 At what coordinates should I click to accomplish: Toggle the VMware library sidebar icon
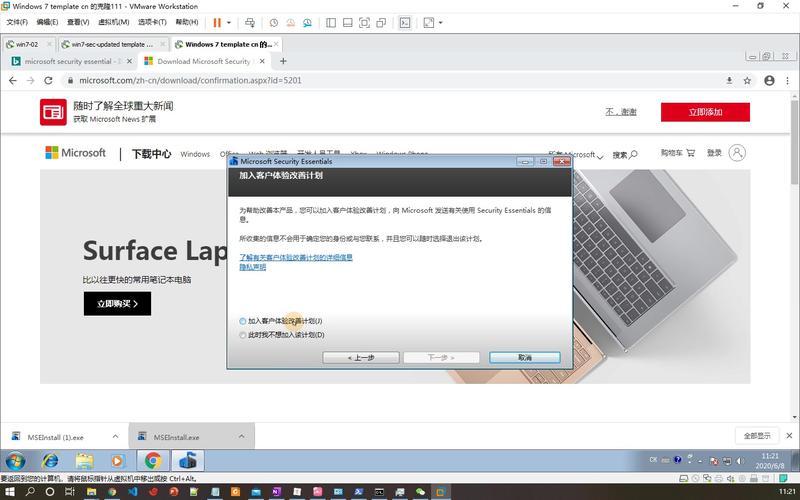point(331,22)
